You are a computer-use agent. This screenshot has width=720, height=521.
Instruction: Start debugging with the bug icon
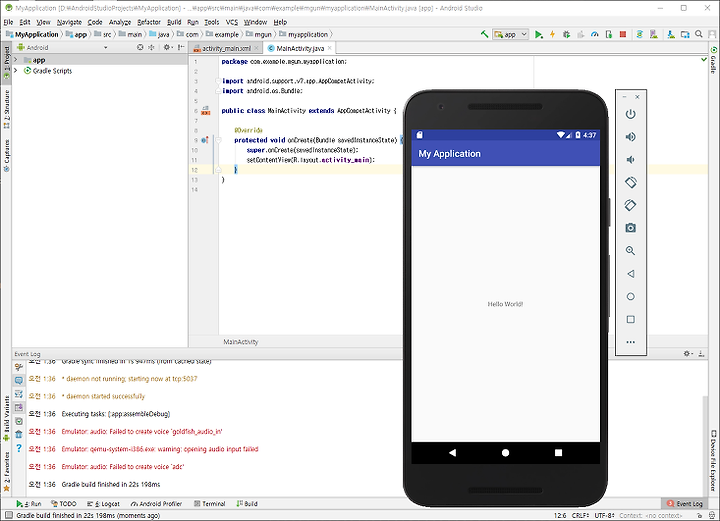click(566, 34)
